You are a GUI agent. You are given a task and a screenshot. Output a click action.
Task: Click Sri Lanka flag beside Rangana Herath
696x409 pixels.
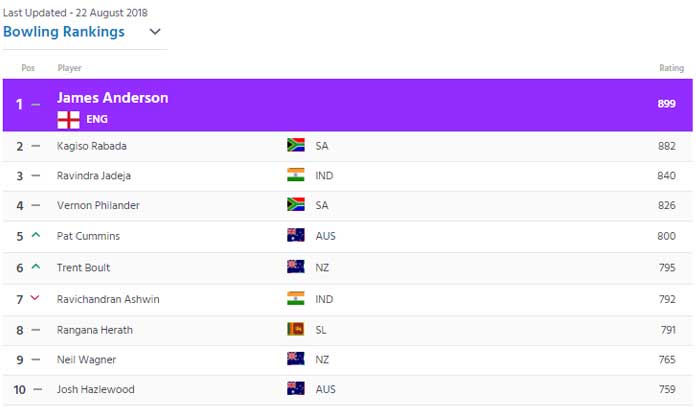click(296, 329)
